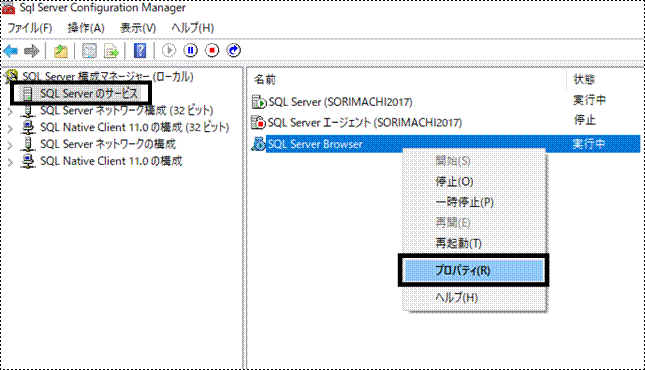This screenshot has width=645, height=370.
Task: Click the running SQL Server (SORIMACHI2017) service icon
Action: (x=259, y=102)
